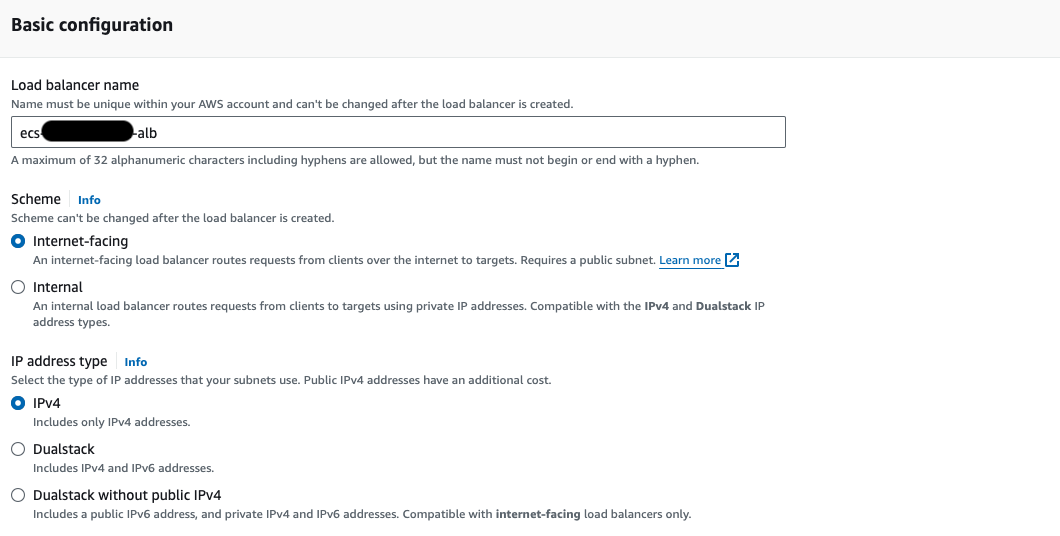Click the Scheme section label
This screenshot has height=536, width=1060.
click(x=36, y=199)
